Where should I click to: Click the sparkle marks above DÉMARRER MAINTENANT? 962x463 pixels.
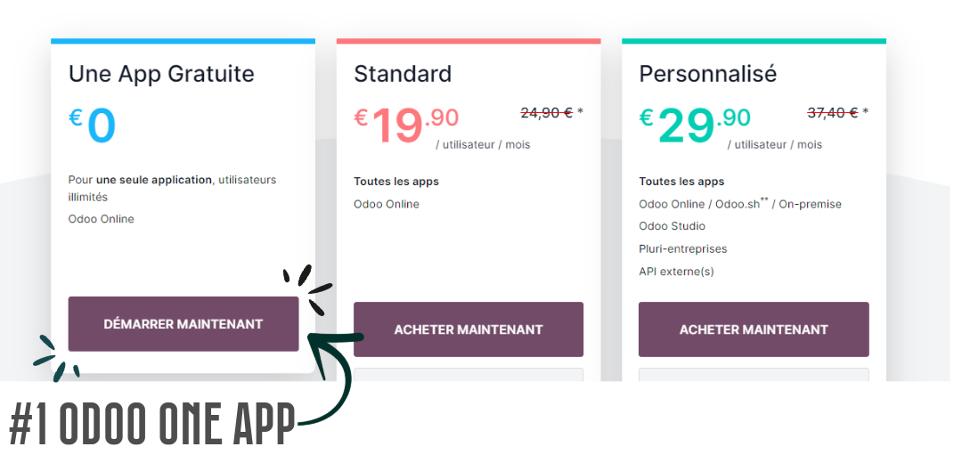click(x=308, y=288)
